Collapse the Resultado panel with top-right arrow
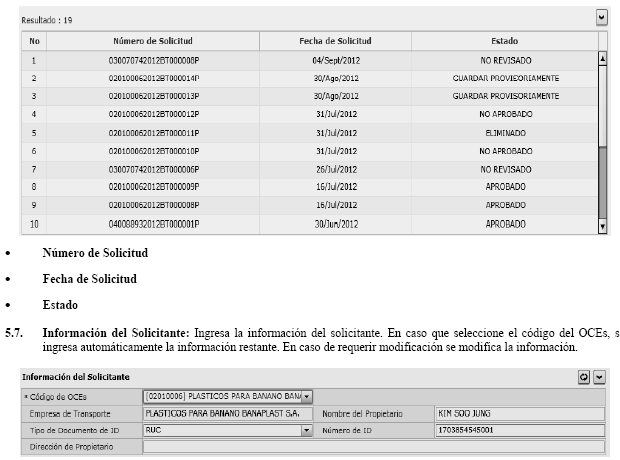Screen dimensions: 620x460 601,17
